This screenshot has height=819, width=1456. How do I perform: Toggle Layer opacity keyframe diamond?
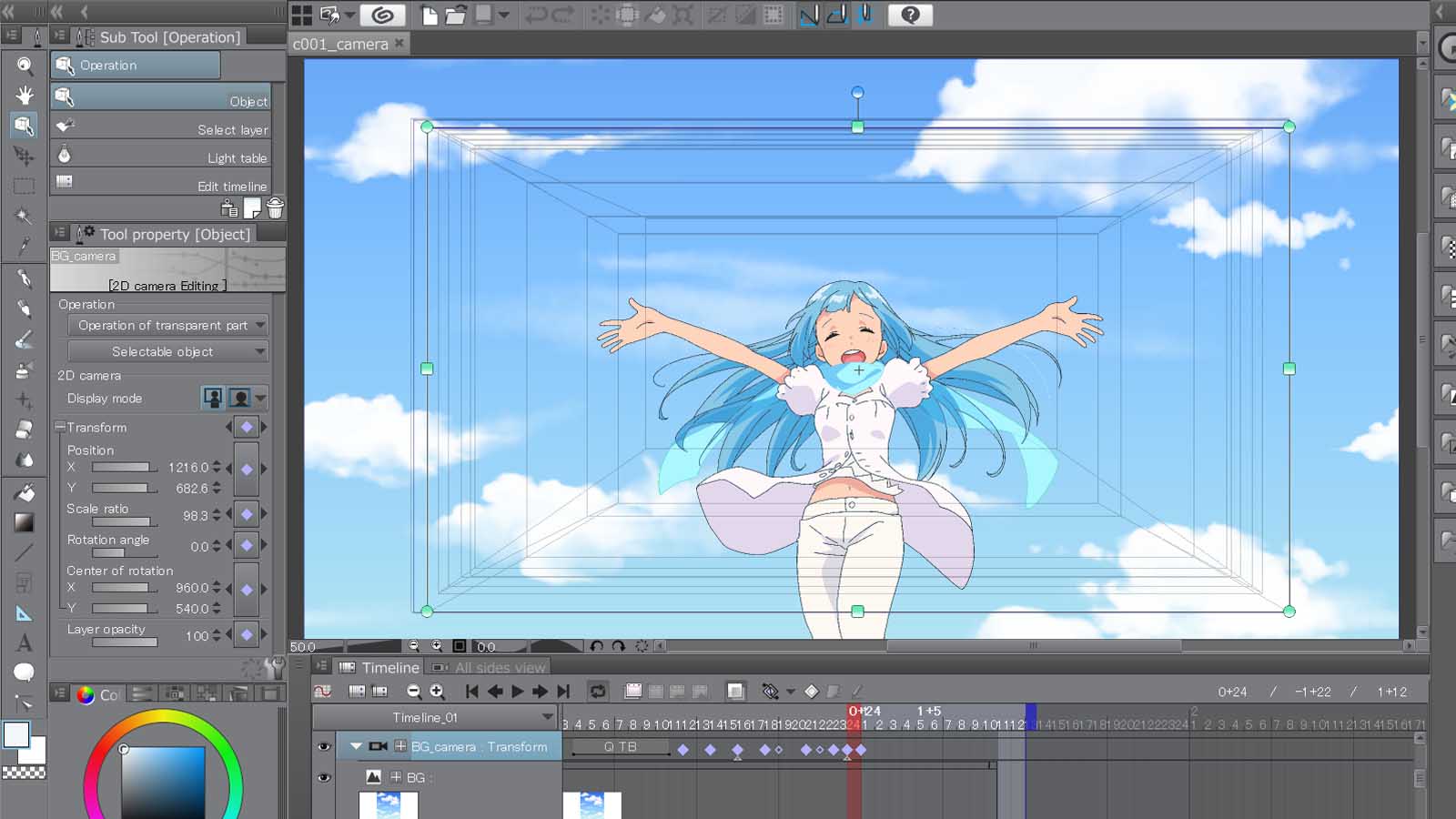[x=247, y=634]
